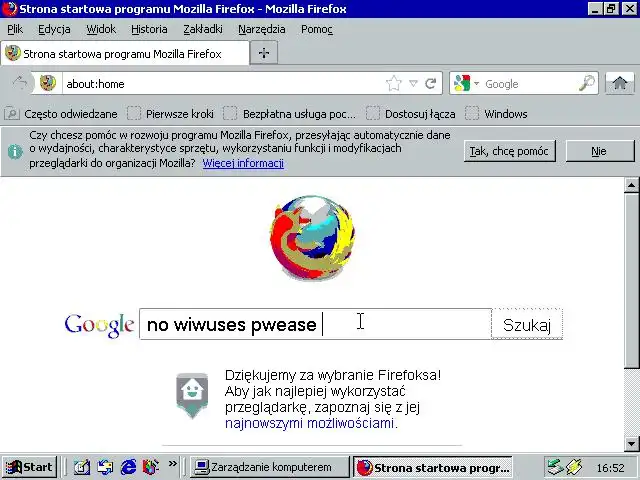The height and width of the screenshot is (480, 640).
Task: Restore down the Firefox window
Action: tap(611, 9)
